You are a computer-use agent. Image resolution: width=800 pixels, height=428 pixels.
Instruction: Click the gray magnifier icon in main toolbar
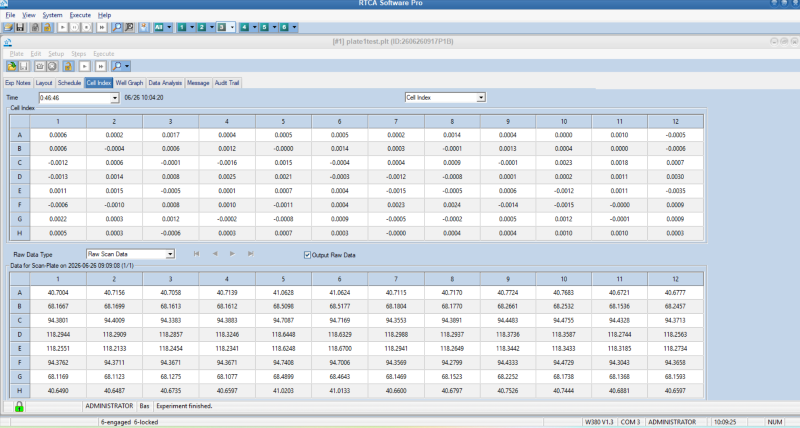click(130, 28)
